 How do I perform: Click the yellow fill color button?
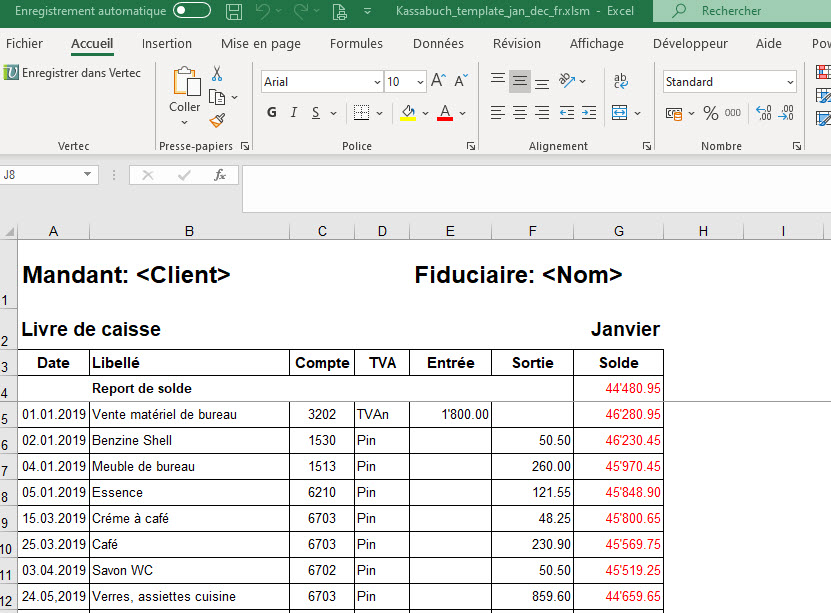click(407, 113)
